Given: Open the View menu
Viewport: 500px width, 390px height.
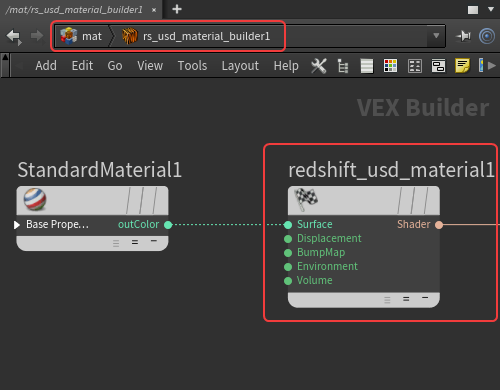Looking at the screenshot, I should [x=150, y=66].
